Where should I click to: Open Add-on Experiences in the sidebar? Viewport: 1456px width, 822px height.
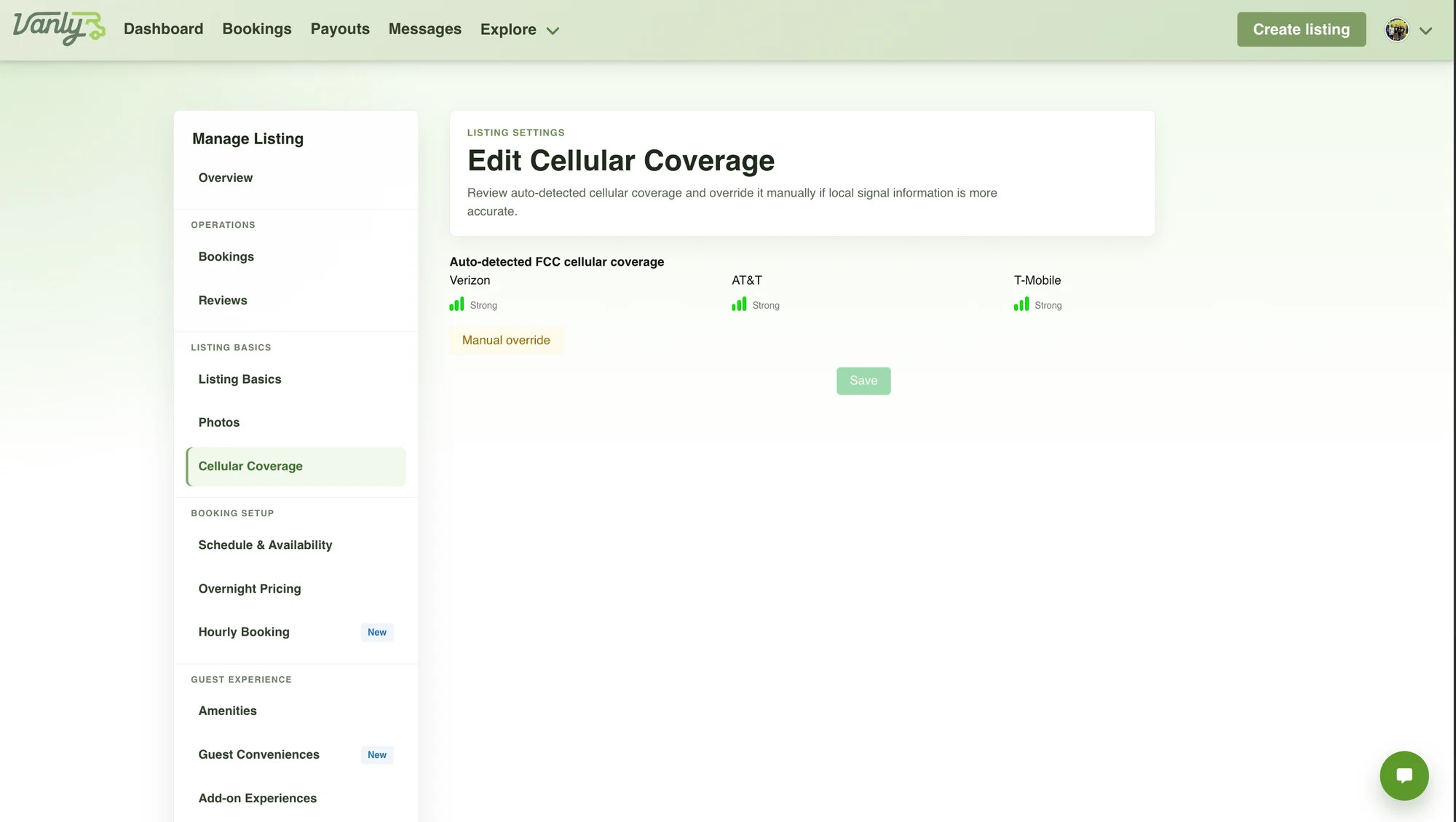click(x=296, y=799)
